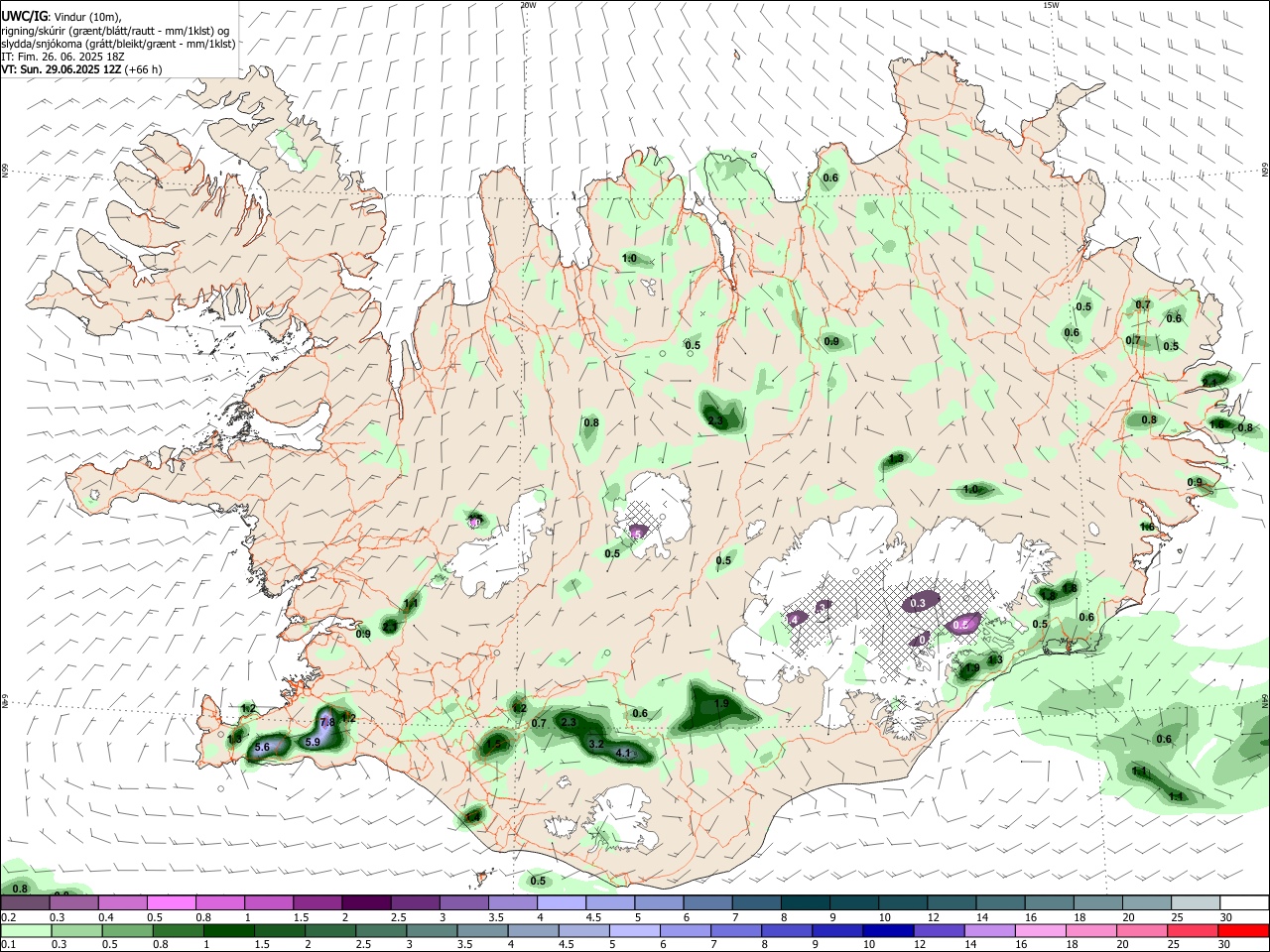This screenshot has height=952, width=1270.
Task: Click the 4.1 rainfall value in the south
Action: (624, 754)
